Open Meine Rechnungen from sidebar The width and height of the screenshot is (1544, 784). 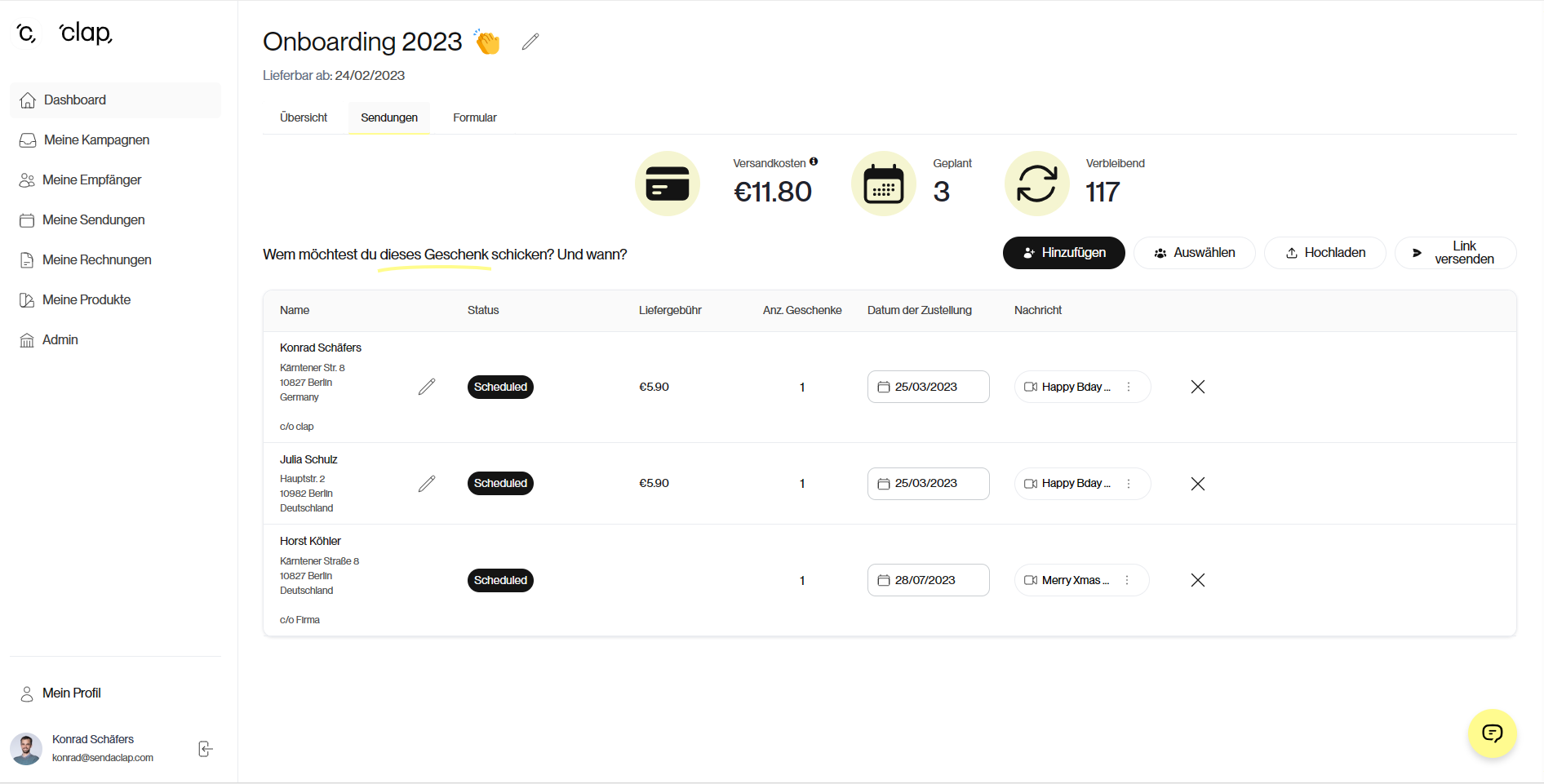click(96, 260)
